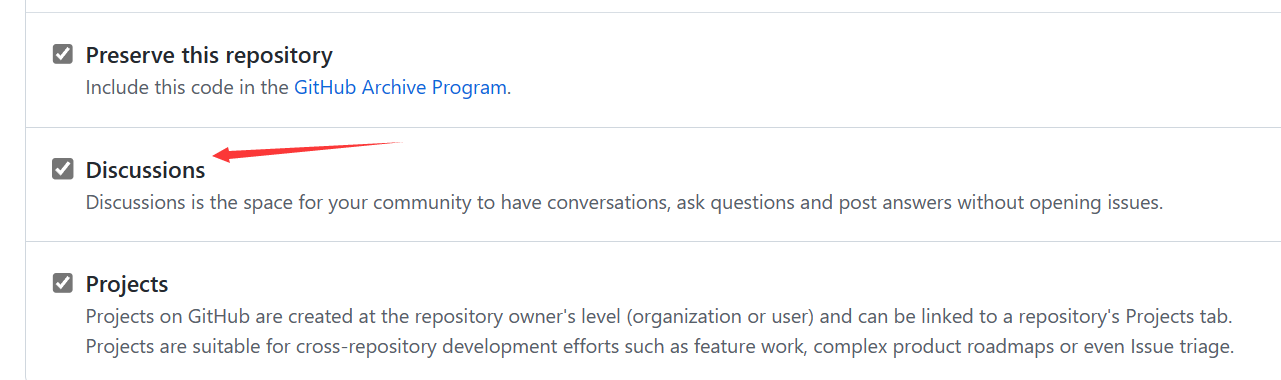1281x380 pixels.
Task: Open the GitHub Archive Program link
Action: 400,87
